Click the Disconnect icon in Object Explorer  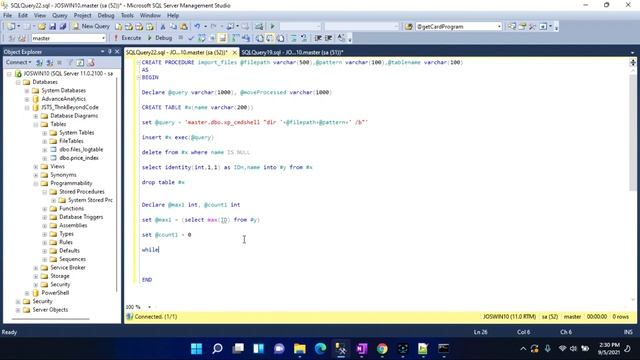[49, 62]
